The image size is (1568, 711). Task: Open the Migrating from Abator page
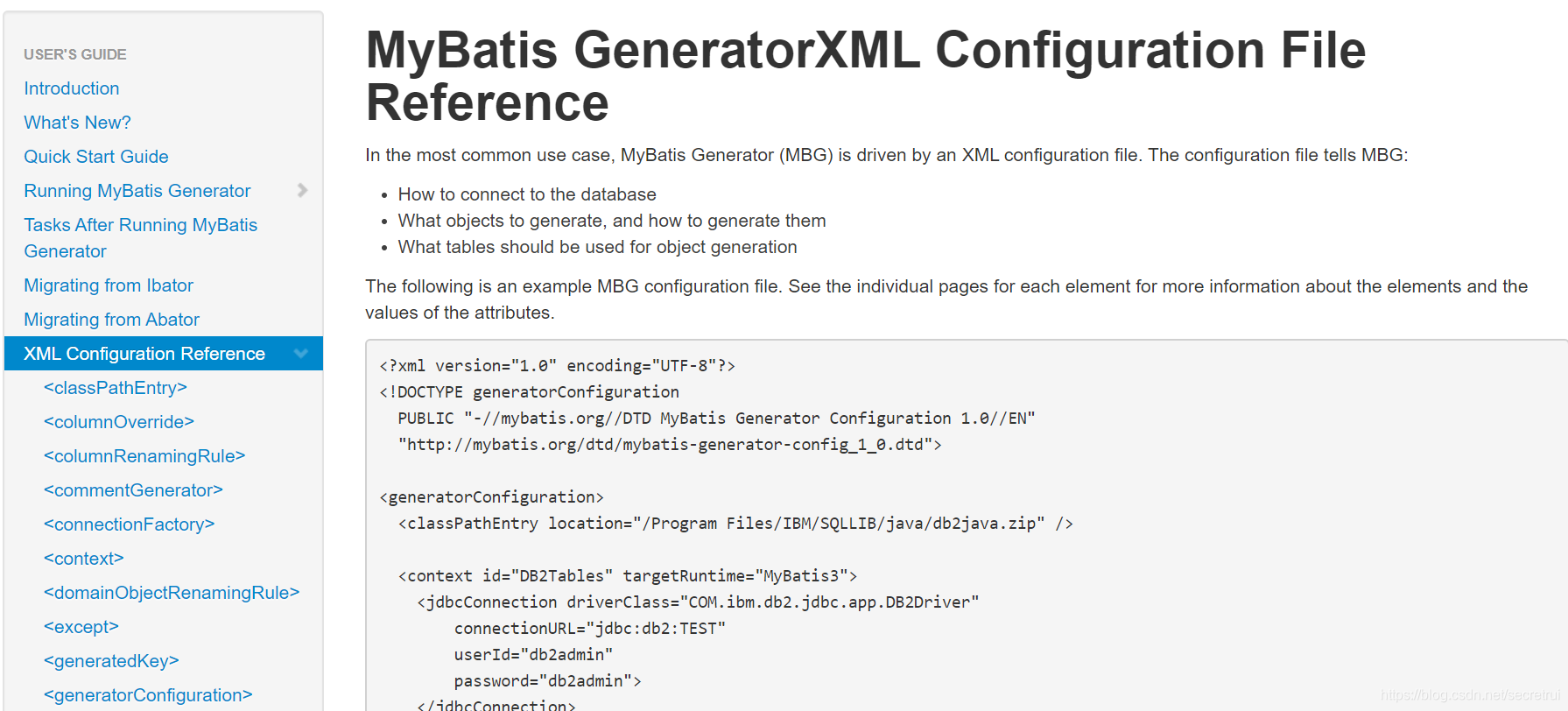110,319
